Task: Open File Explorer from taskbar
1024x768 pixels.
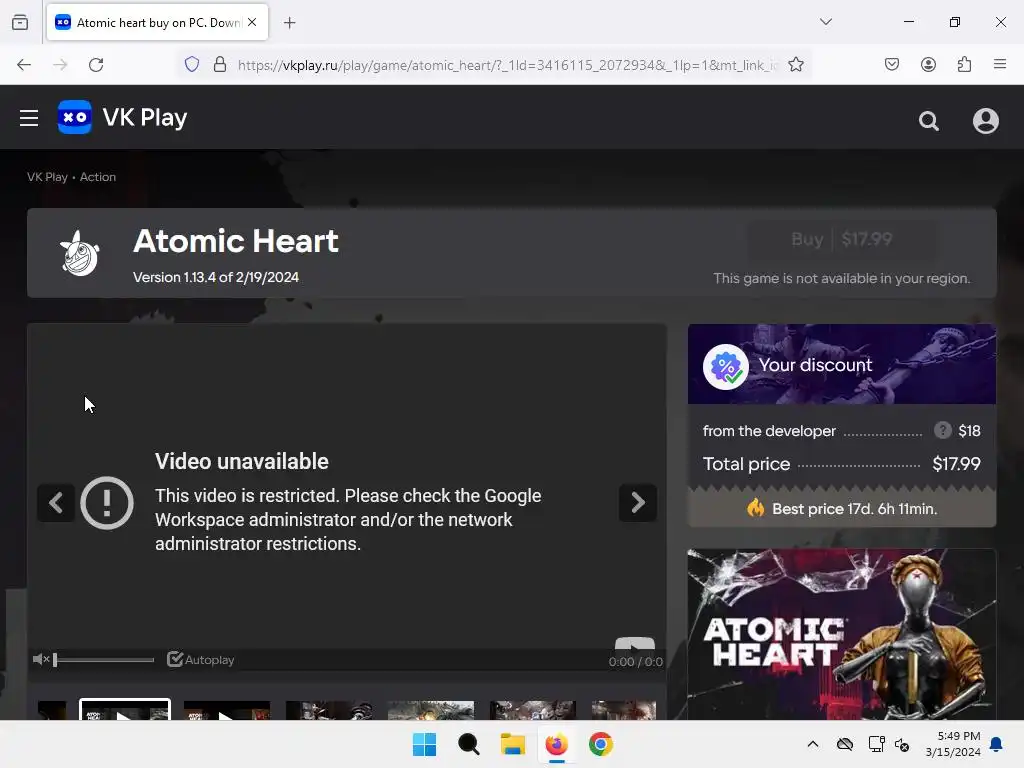Action: (x=513, y=744)
